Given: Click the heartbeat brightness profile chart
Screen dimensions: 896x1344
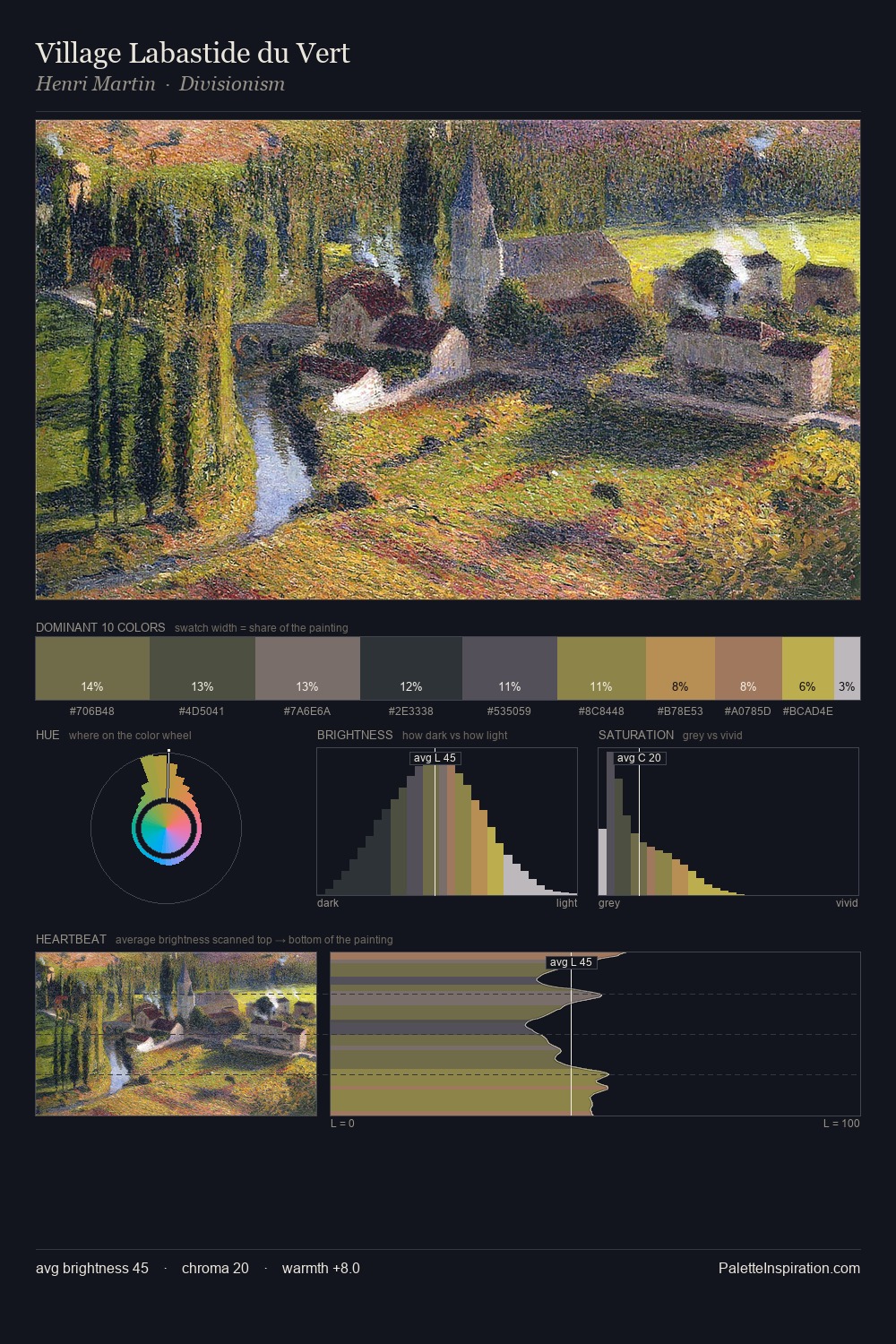Looking at the screenshot, I should [595, 1034].
